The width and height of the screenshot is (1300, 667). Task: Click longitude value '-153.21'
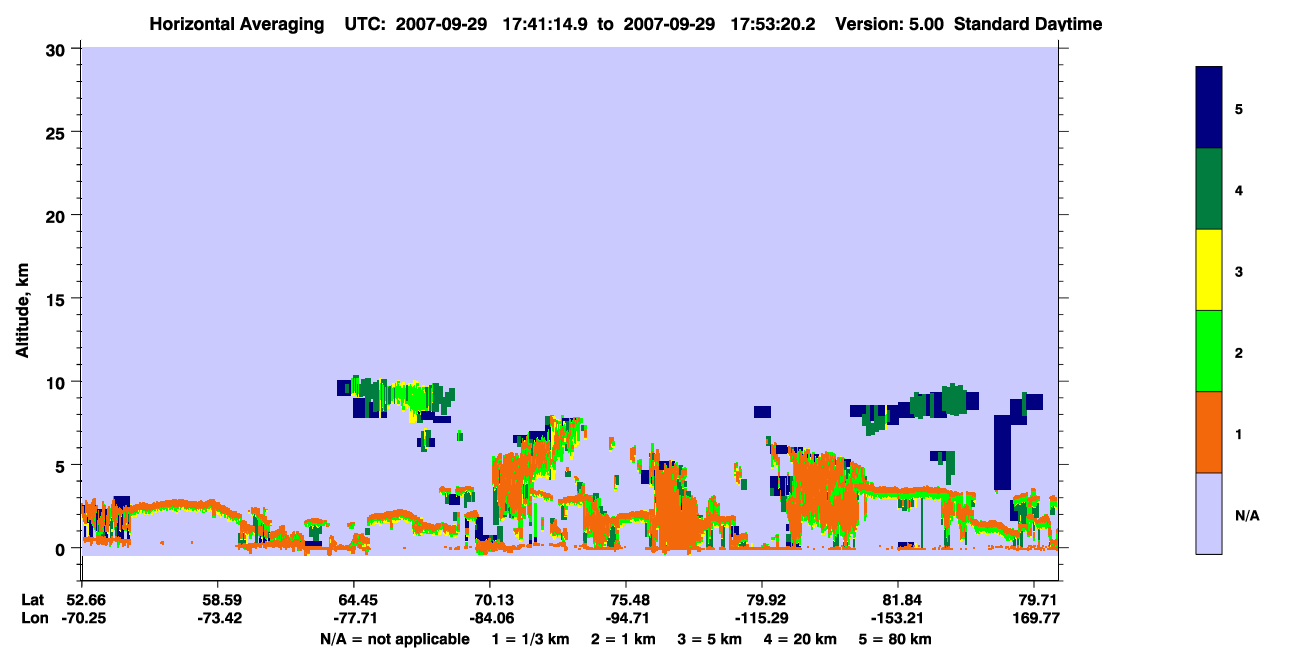pos(899,618)
